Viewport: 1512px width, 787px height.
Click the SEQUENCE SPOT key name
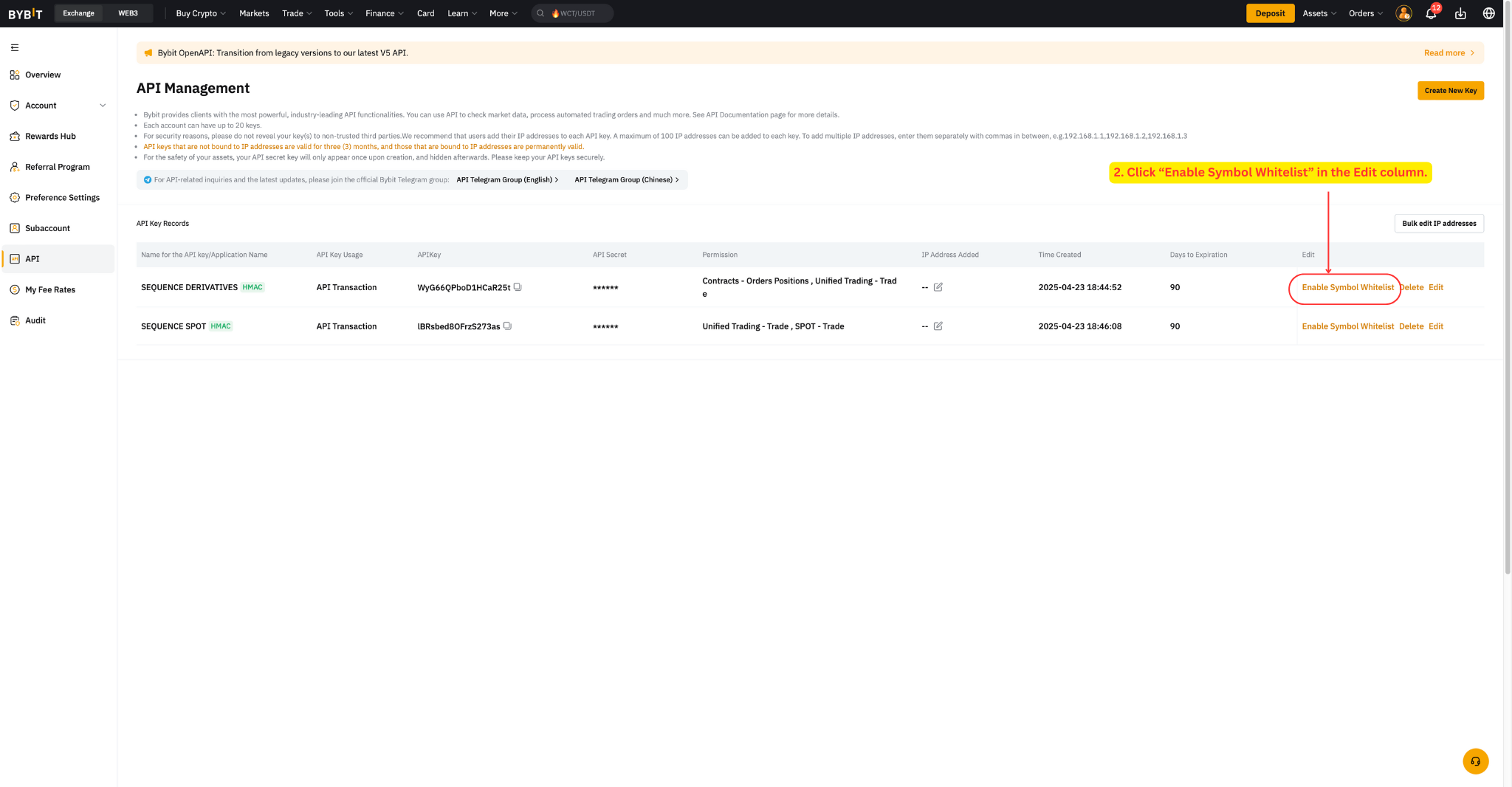pyautogui.click(x=173, y=326)
